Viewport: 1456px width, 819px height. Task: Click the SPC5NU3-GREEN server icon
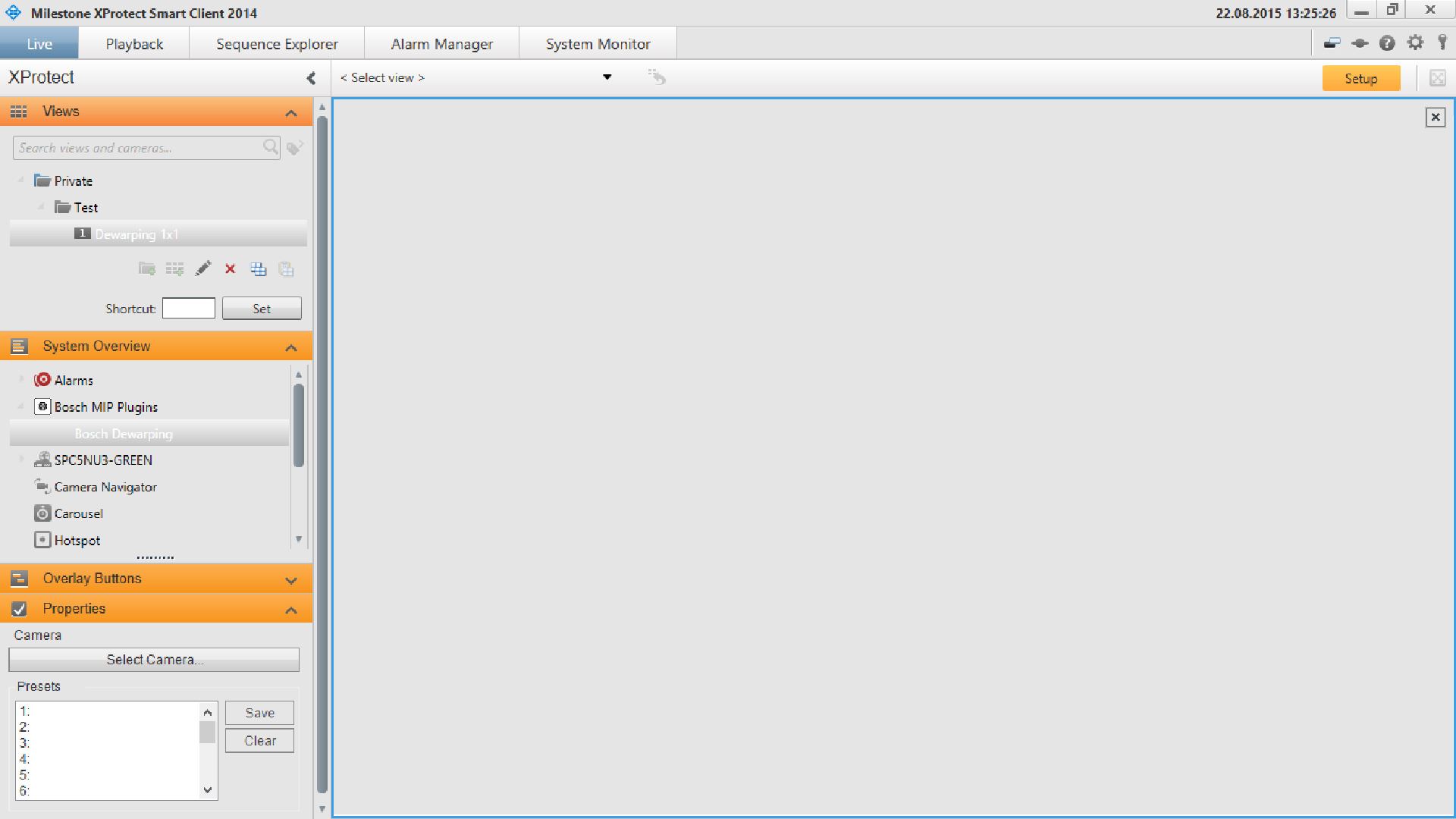point(42,460)
